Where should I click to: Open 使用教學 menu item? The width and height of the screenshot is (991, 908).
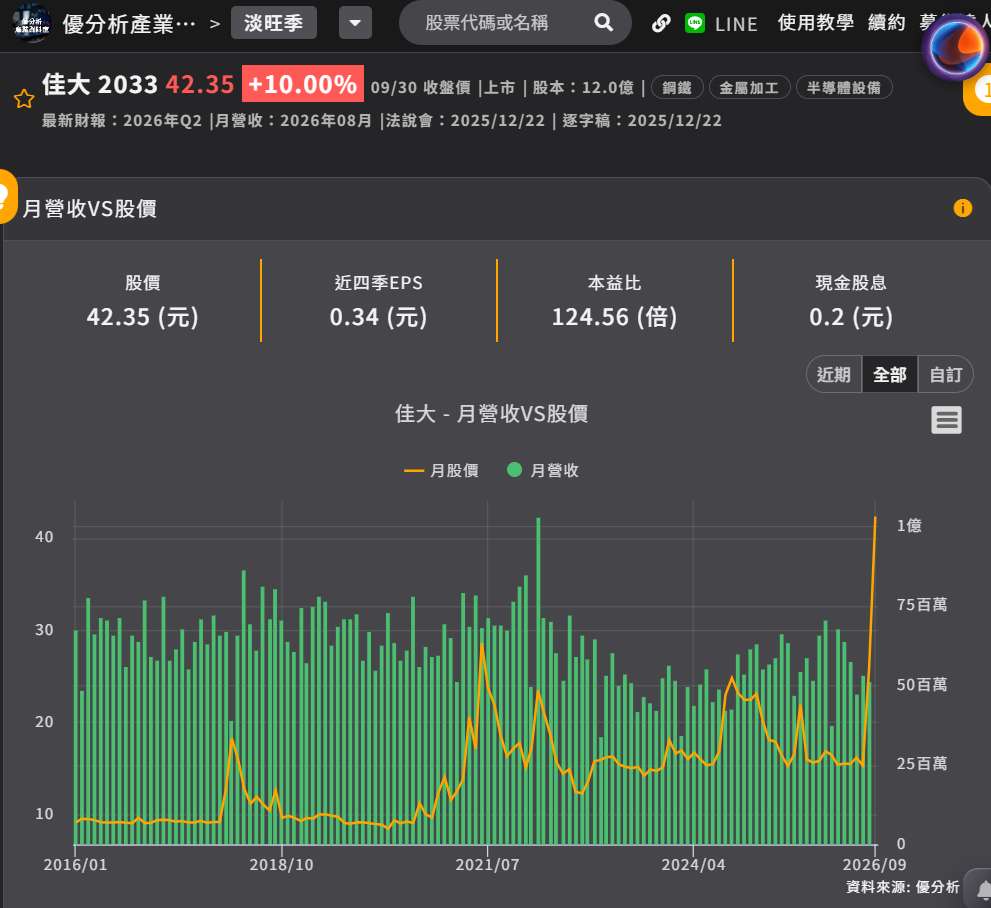coord(815,23)
